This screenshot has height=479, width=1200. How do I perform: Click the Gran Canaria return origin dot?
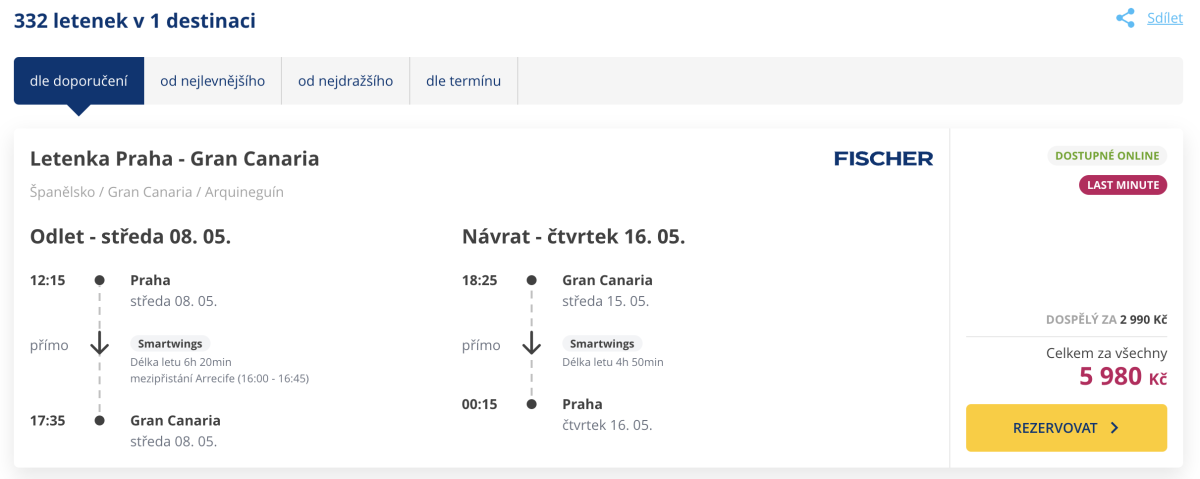(531, 280)
